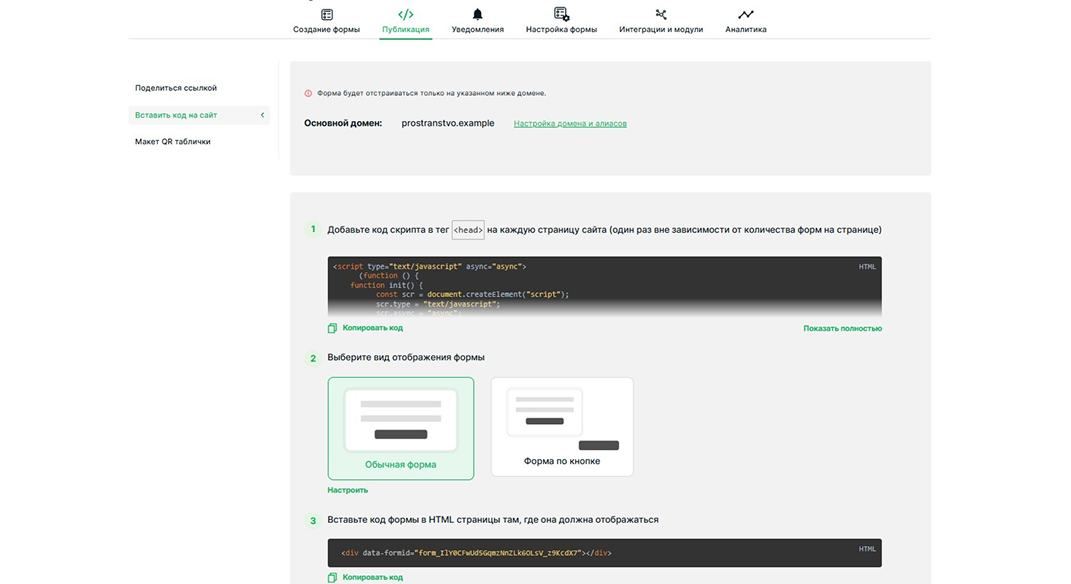The width and height of the screenshot is (1071, 584).
Task: Click the copy icon under script code
Action: [x=333, y=328]
